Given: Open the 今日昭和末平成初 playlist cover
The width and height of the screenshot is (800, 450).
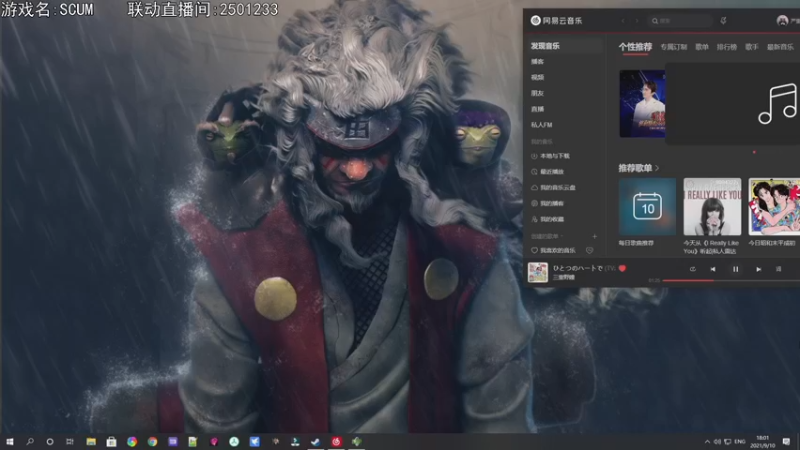Looking at the screenshot, I should [774, 207].
